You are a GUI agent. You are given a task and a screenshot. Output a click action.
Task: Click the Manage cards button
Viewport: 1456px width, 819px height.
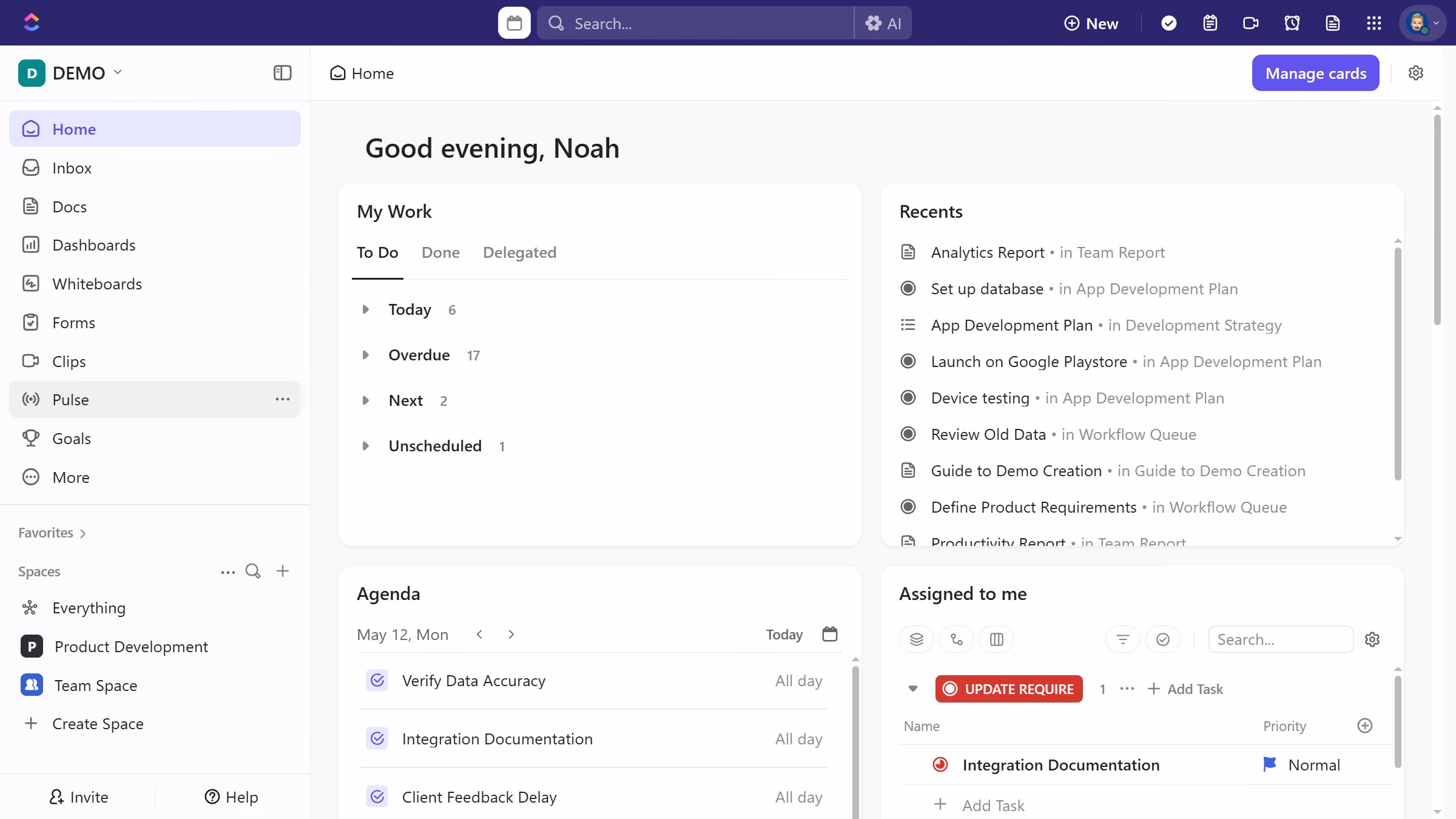(1315, 73)
